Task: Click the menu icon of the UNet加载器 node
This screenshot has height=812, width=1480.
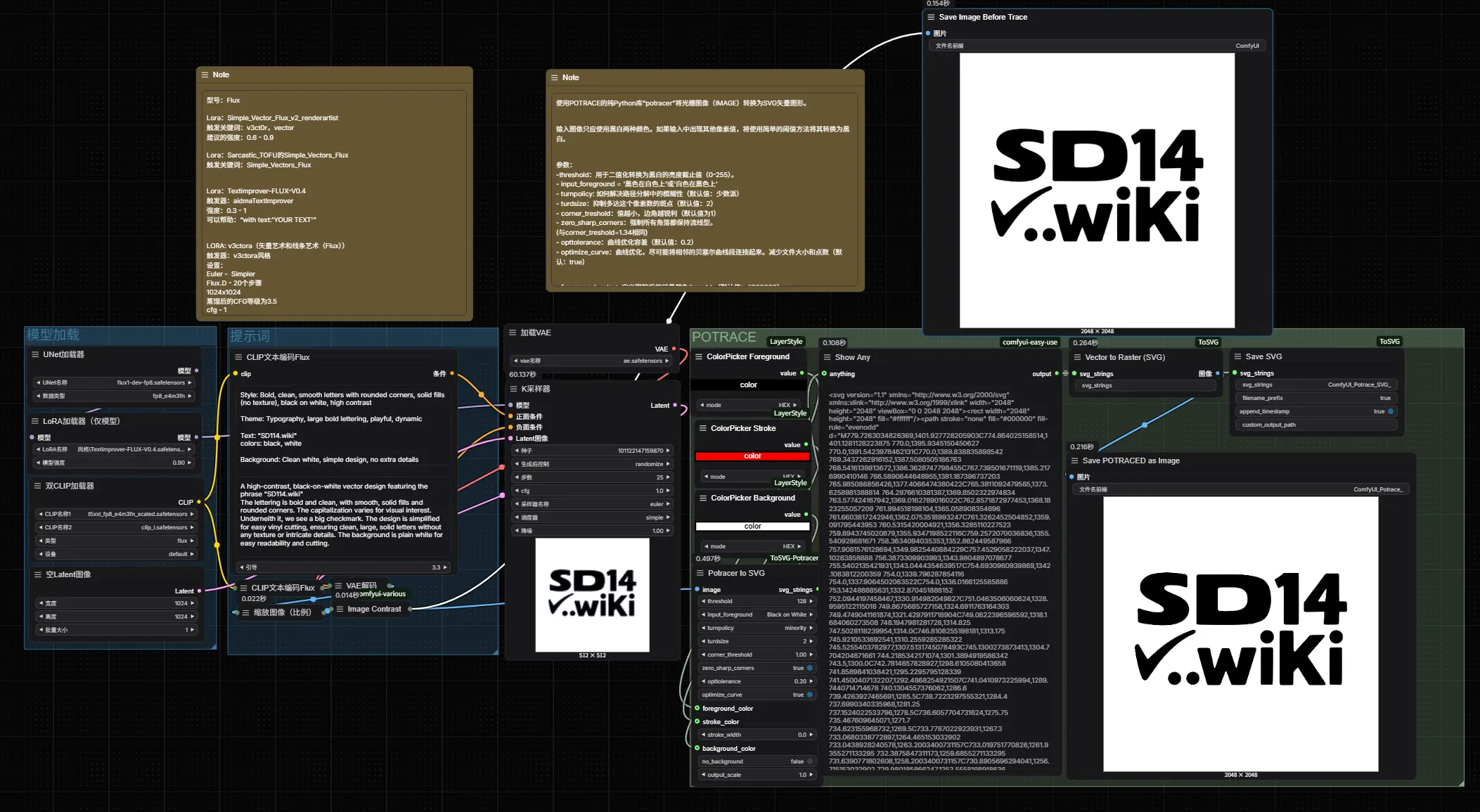Action: click(x=35, y=354)
